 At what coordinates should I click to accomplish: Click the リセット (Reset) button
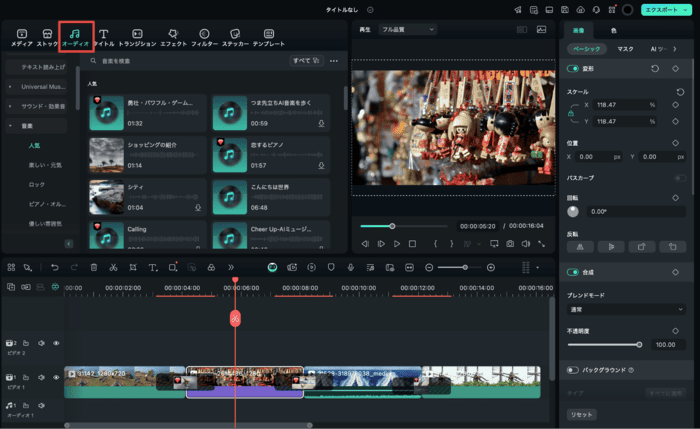[580, 414]
